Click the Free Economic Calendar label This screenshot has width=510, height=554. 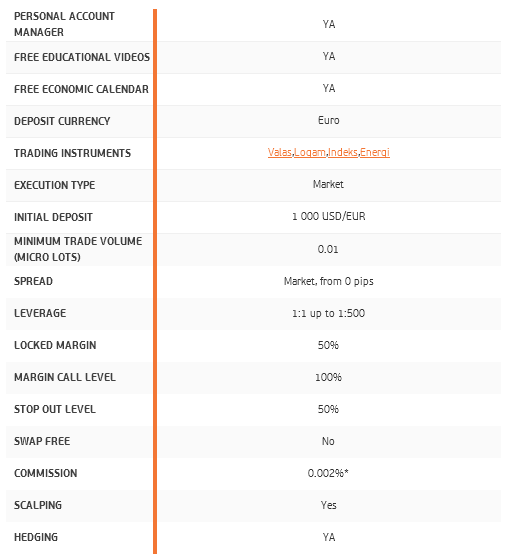click(x=81, y=89)
